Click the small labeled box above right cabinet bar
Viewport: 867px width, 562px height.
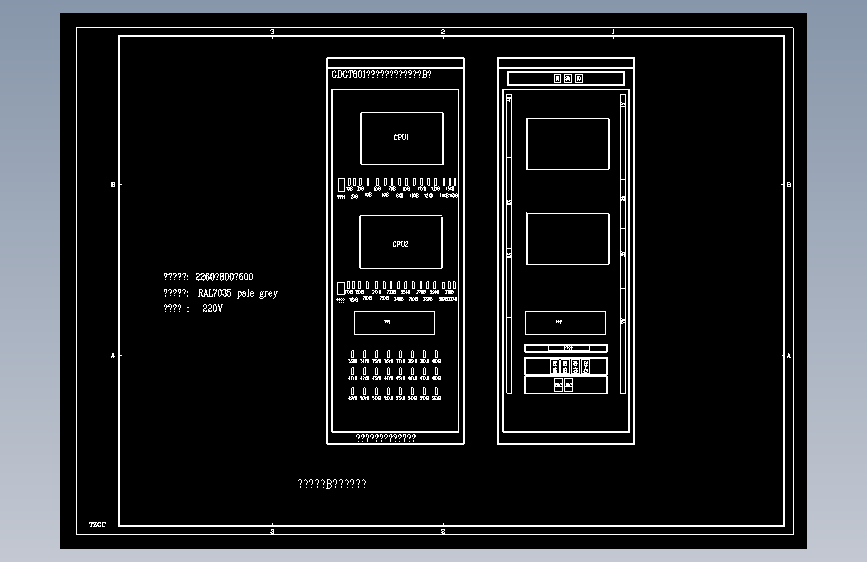click(565, 323)
